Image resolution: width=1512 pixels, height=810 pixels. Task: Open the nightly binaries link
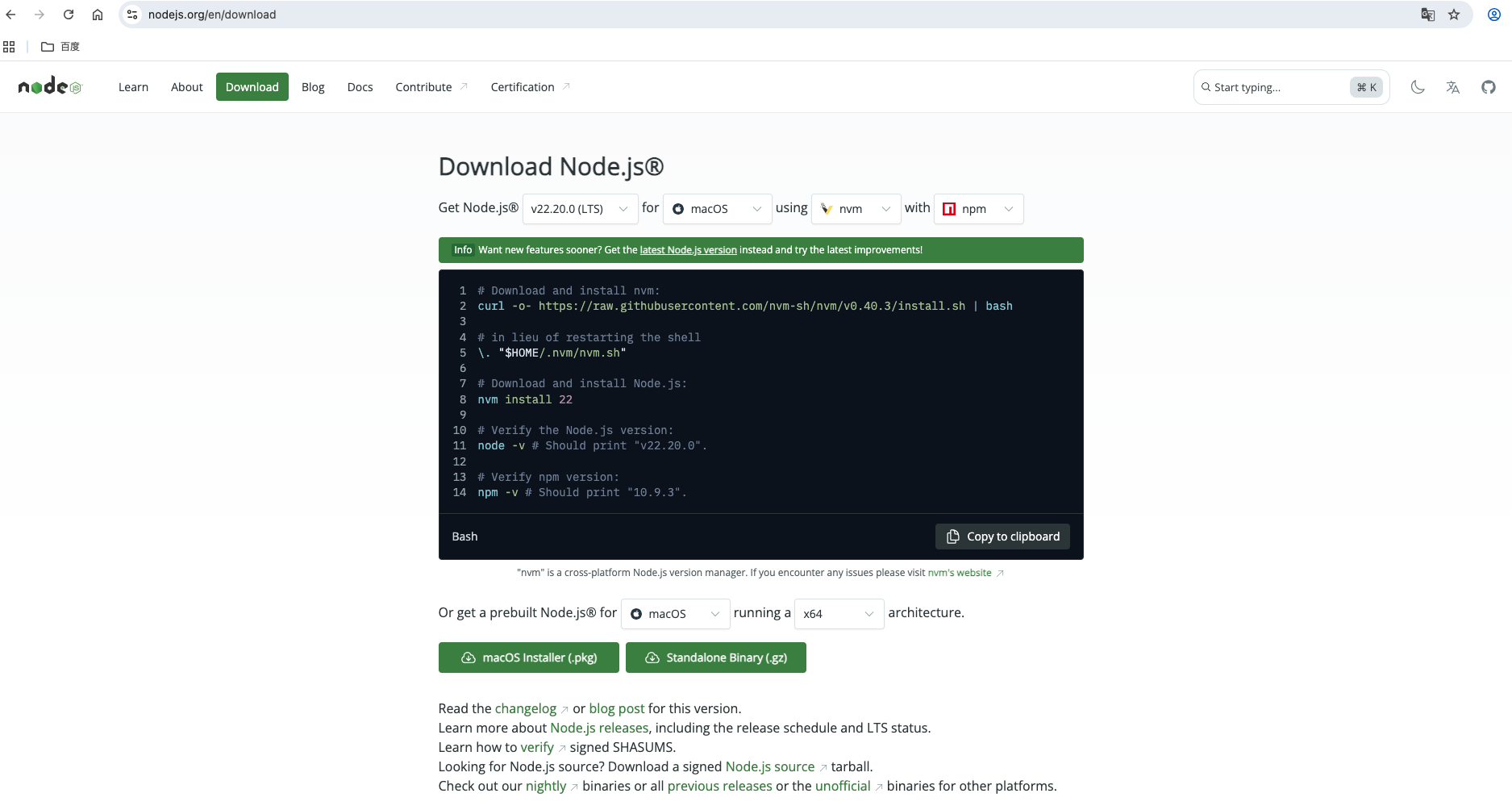546,786
